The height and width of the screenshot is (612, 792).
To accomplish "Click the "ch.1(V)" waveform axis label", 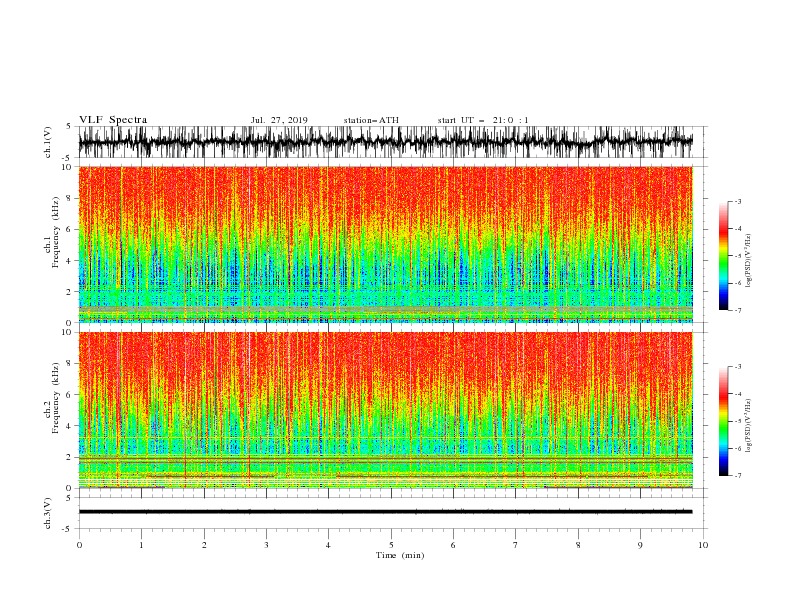I will pos(48,142).
